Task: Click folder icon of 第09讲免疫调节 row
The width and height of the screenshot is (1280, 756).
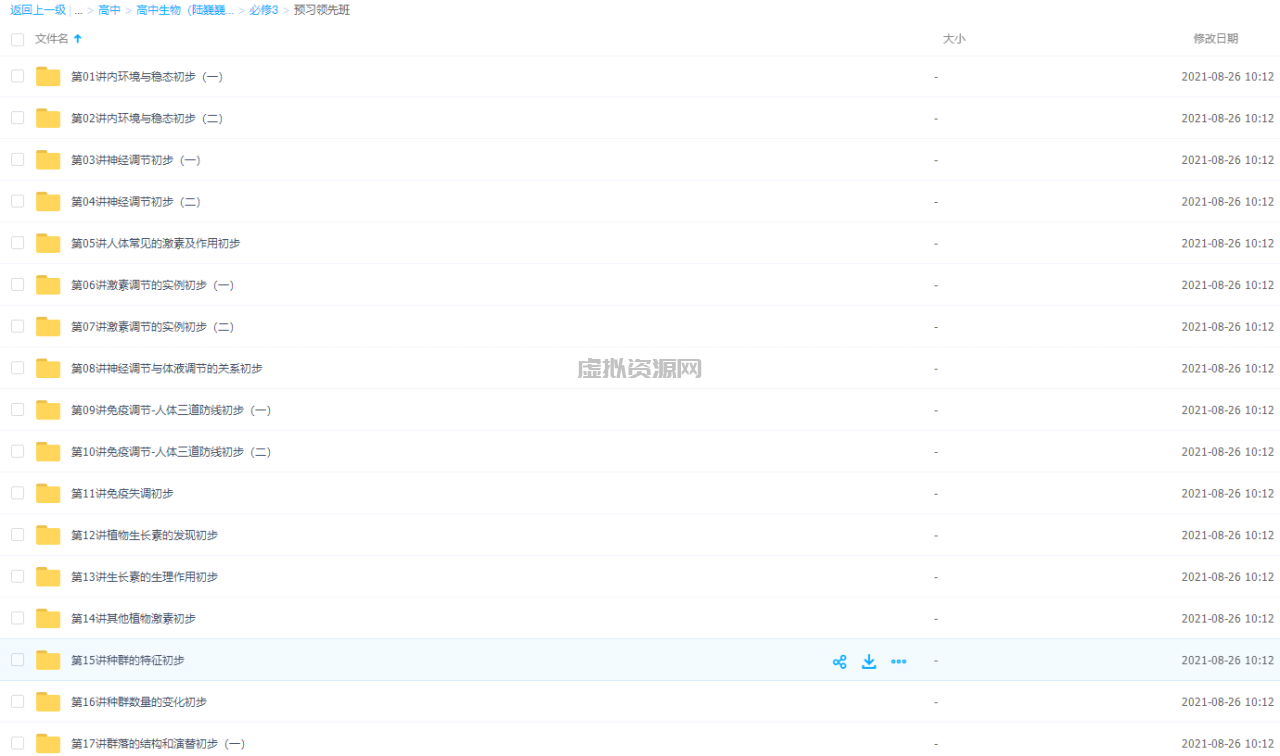Action: tap(48, 410)
